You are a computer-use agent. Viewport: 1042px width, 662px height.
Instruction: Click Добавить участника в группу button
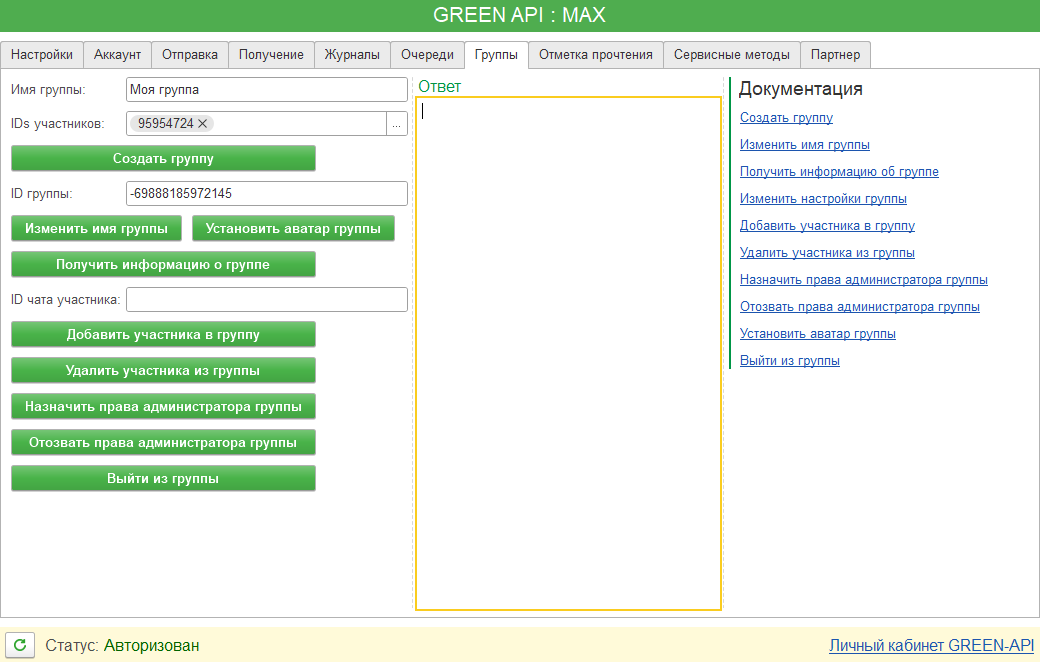click(x=163, y=335)
